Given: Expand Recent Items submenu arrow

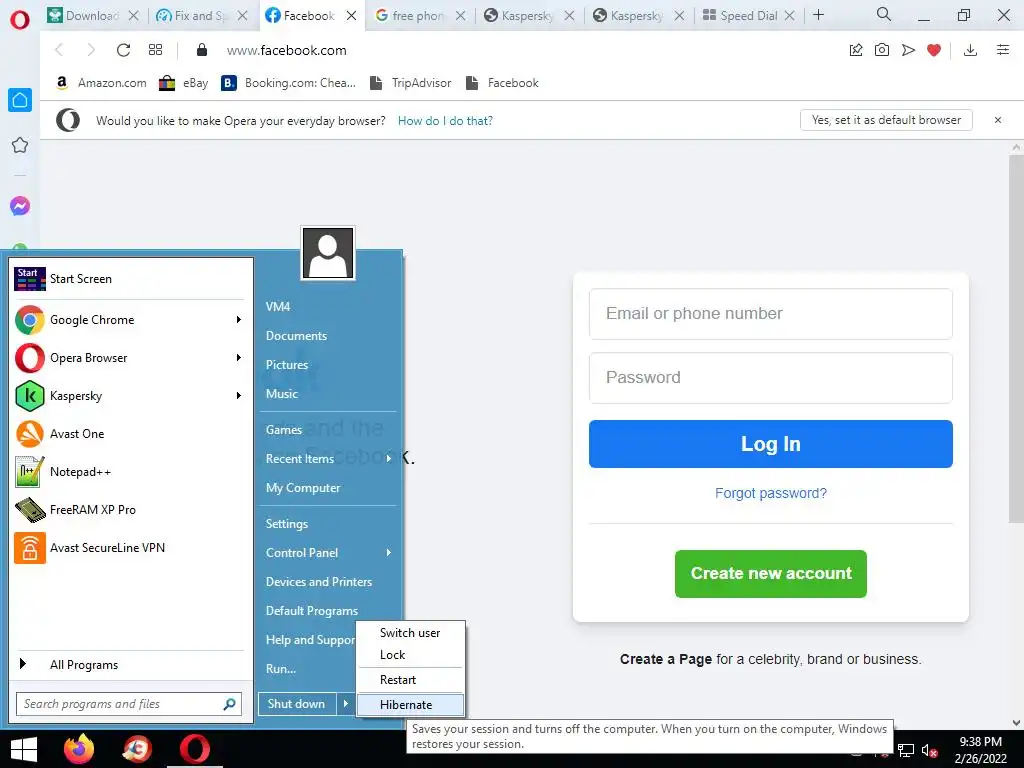Looking at the screenshot, I should click(389, 458).
